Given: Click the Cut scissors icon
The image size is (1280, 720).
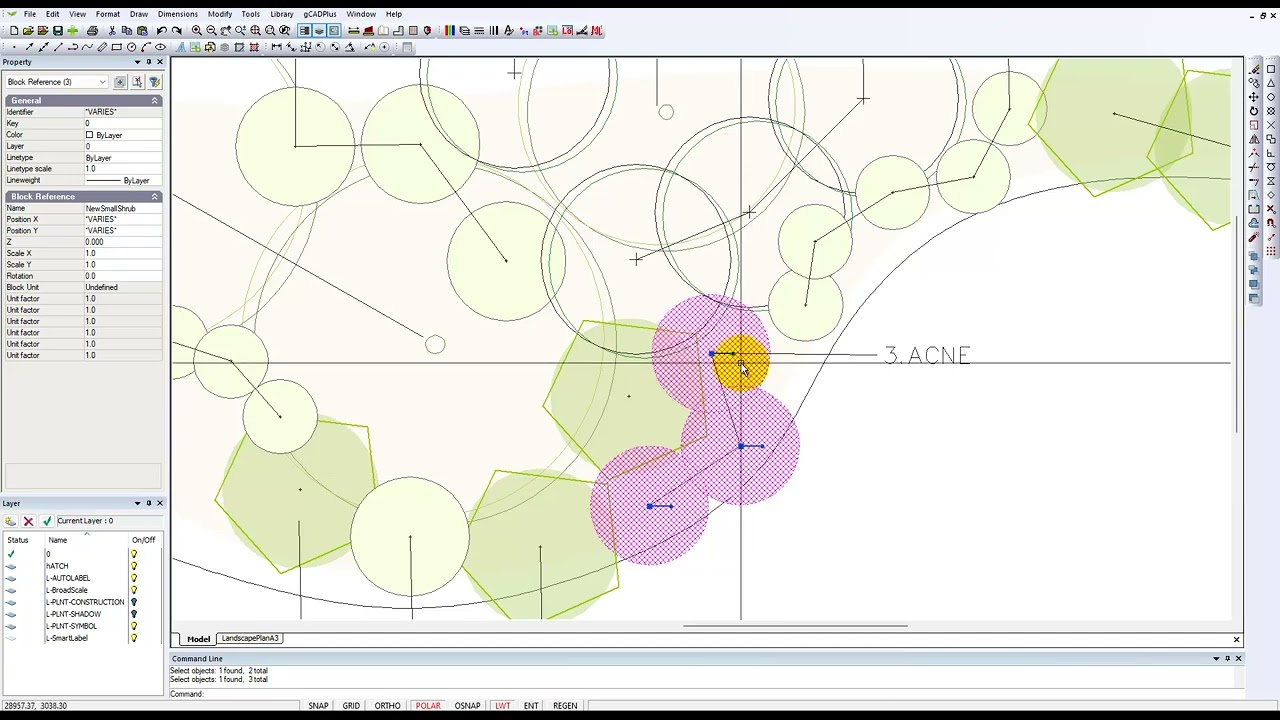Looking at the screenshot, I should (x=112, y=31).
